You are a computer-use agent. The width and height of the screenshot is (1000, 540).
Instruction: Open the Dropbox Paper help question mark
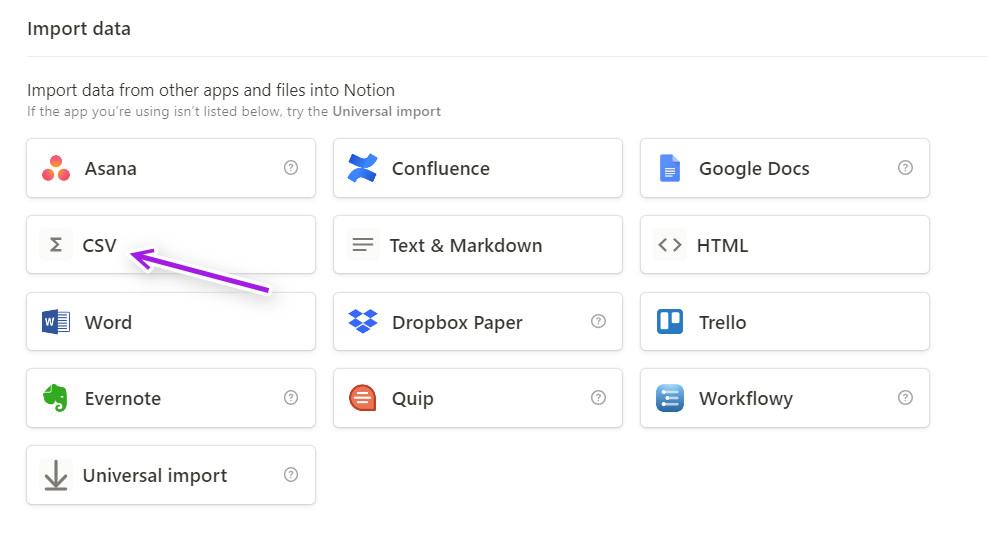click(598, 321)
